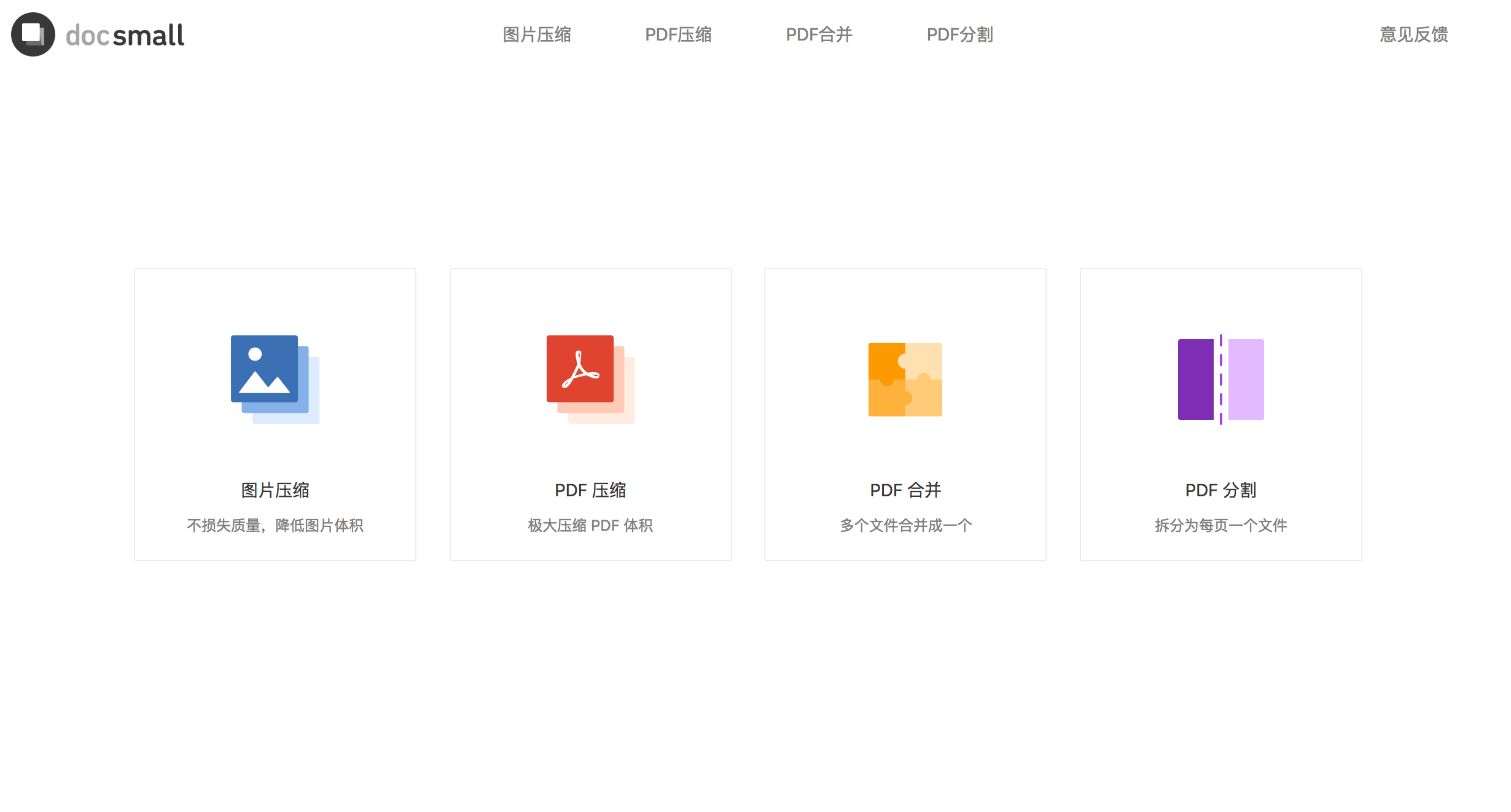Viewport: 1511px width, 812px height.
Task: Open PDF合并 in the top navigation
Action: [x=819, y=34]
